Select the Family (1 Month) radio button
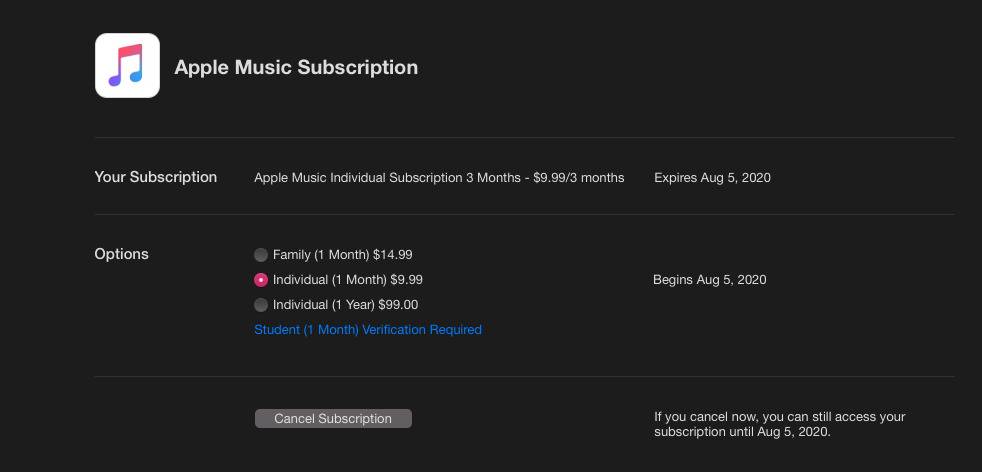Viewport: 982px width, 472px height. [x=261, y=255]
